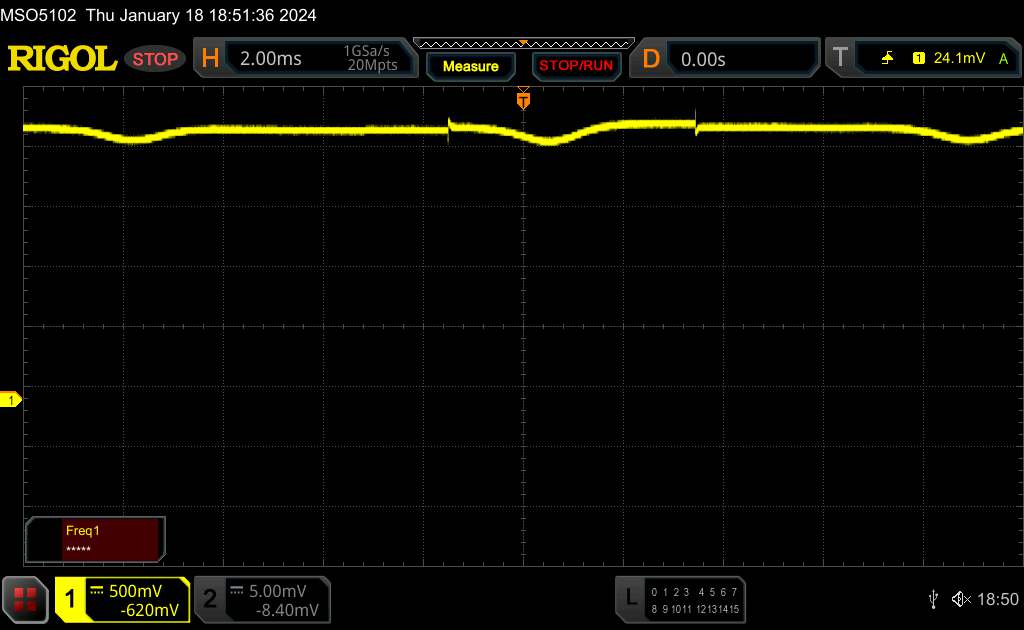
Task: Click the rising edge trigger type icon
Action: coord(887,59)
